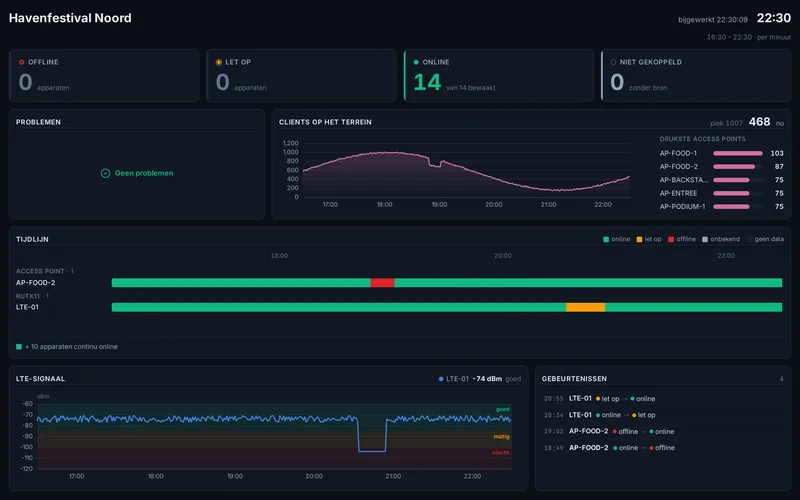Click the red status dot beside OFFLINE
This screenshot has width=800, height=500.
pos(21,62)
